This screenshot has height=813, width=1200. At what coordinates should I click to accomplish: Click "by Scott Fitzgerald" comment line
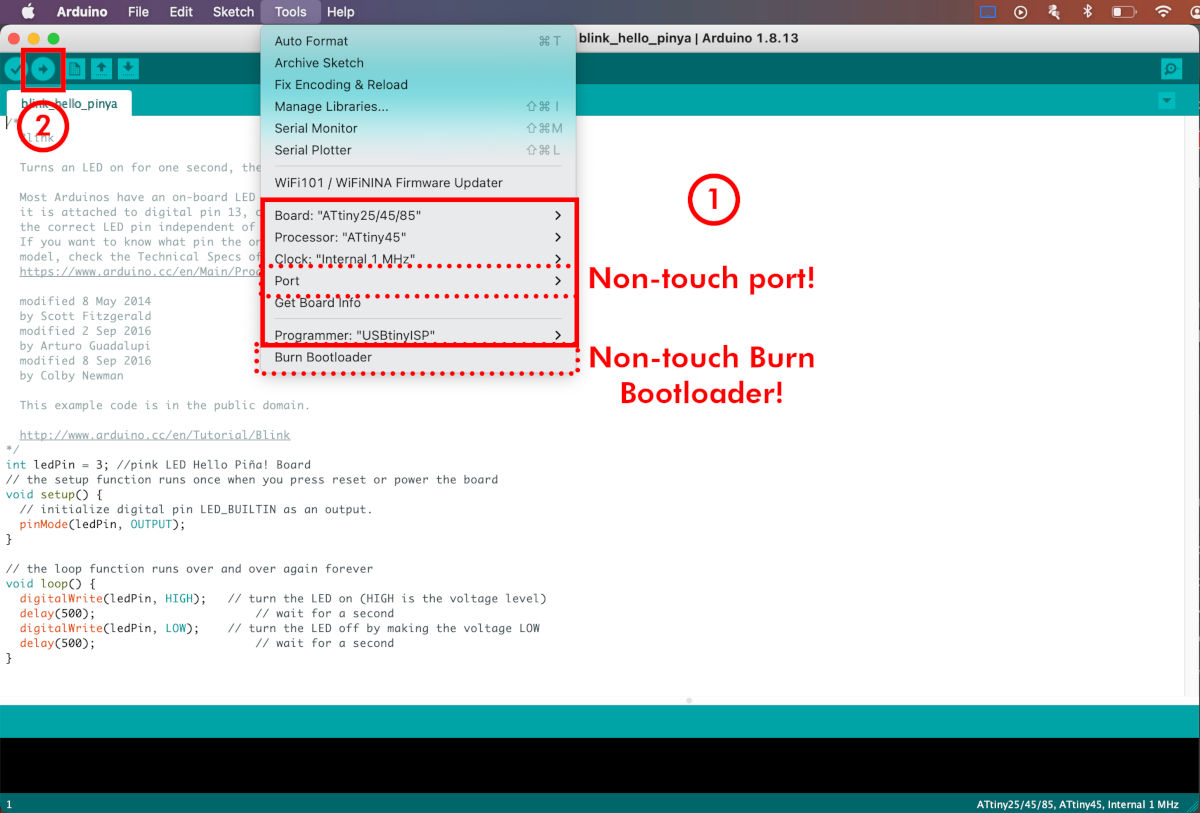click(86, 316)
